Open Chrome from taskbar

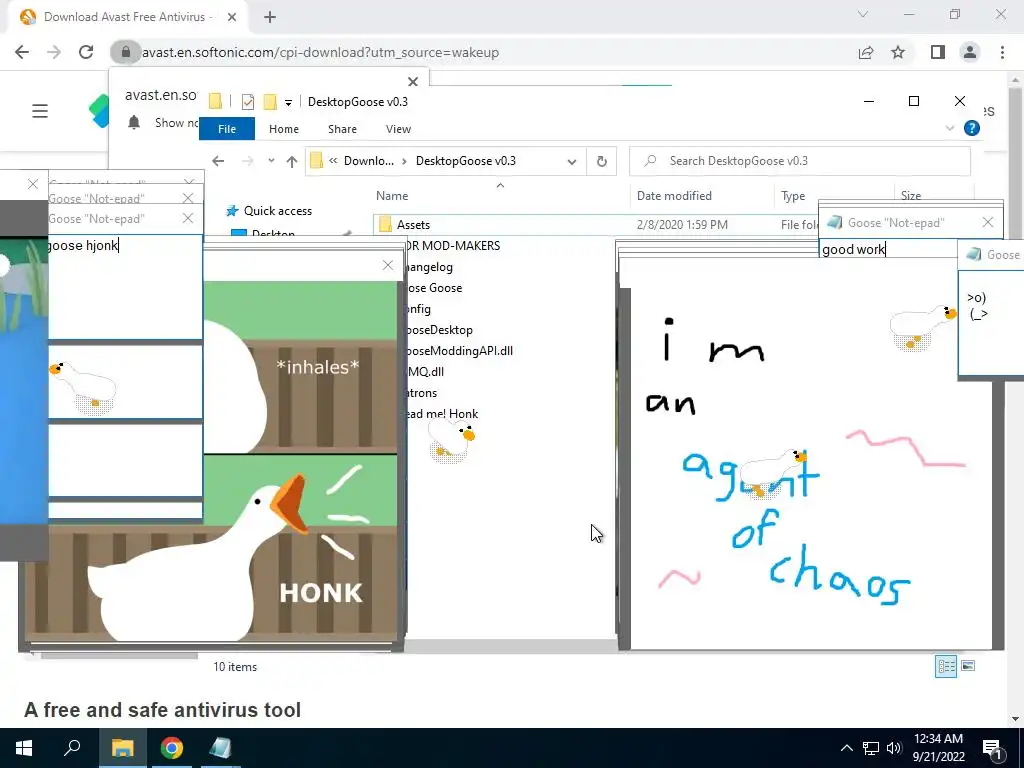172,748
